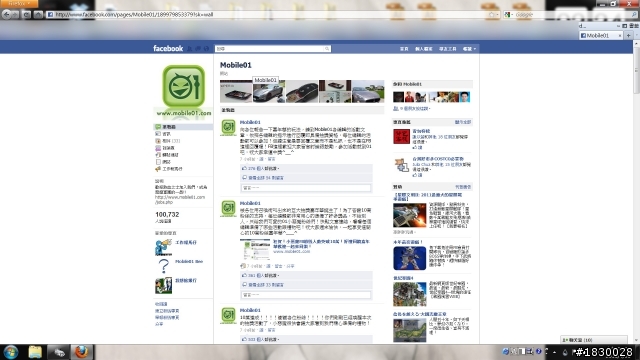Viewport: 640px width, 360px height.
Task: Open the Account dropdown in Facebook bar
Action: (x=469, y=49)
